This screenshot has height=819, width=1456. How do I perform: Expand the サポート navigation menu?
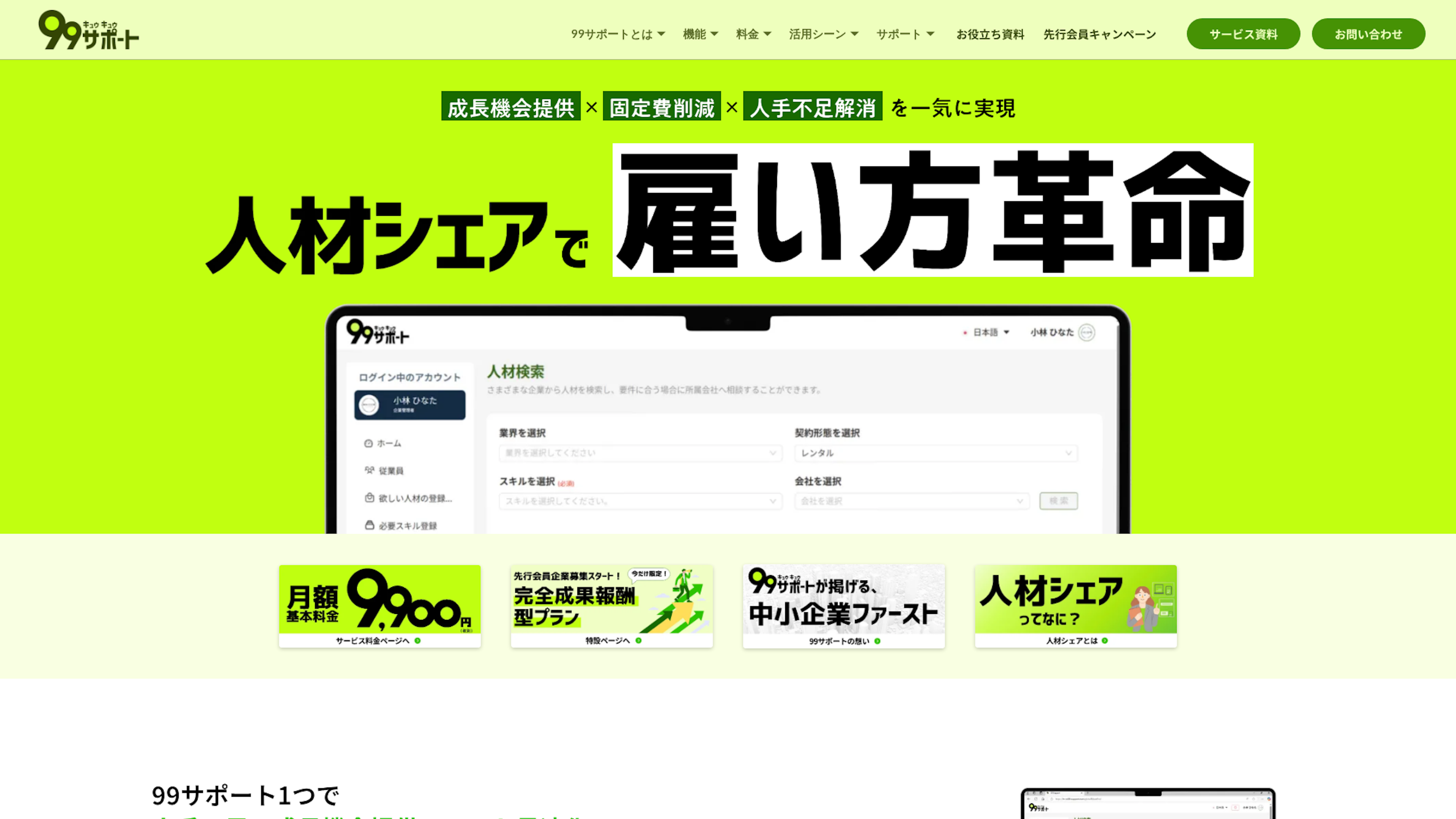(905, 35)
